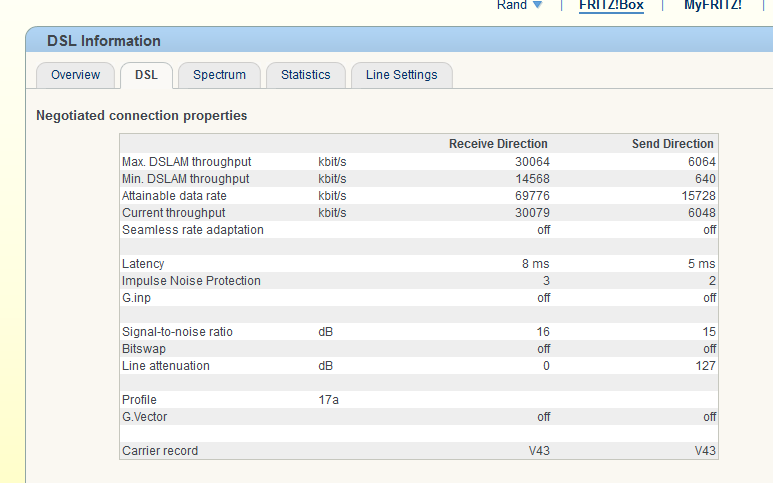Screen dimensions: 773x483
Task: Open the Rand dropdown arrow
Action: [537, 5]
